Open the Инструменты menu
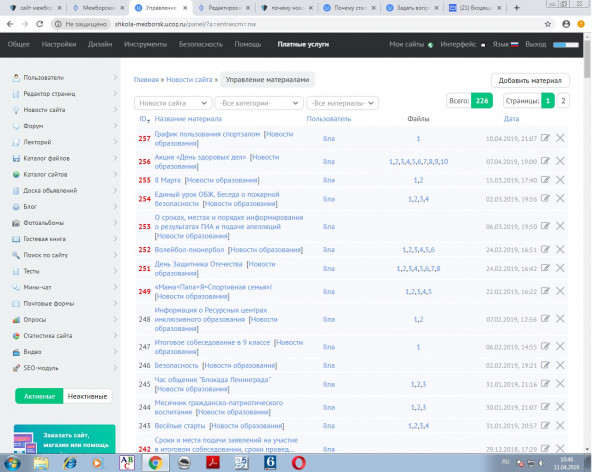This screenshot has width=600, height=472. [x=145, y=44]
